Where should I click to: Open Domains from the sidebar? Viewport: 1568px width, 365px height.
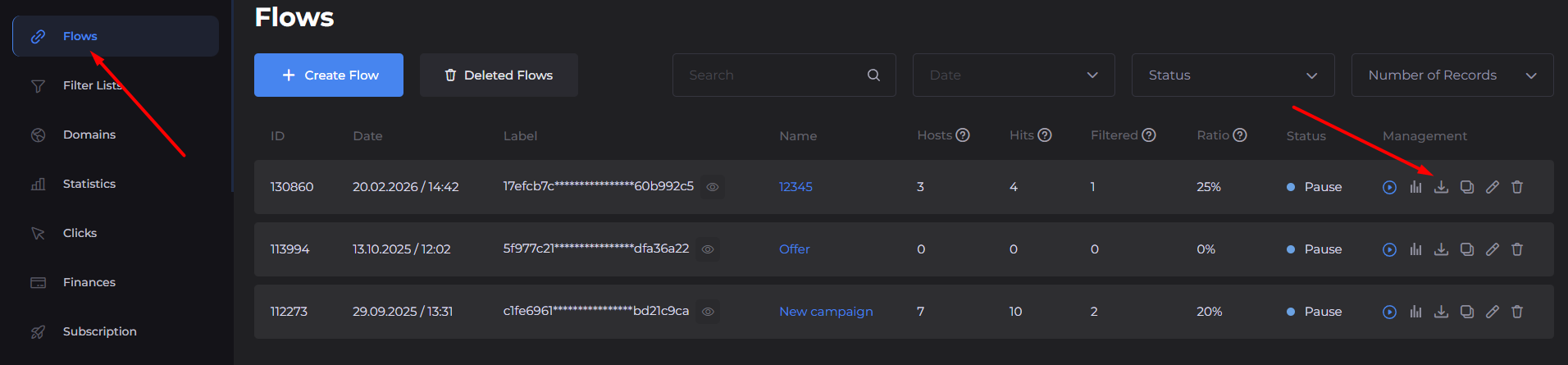89,135
